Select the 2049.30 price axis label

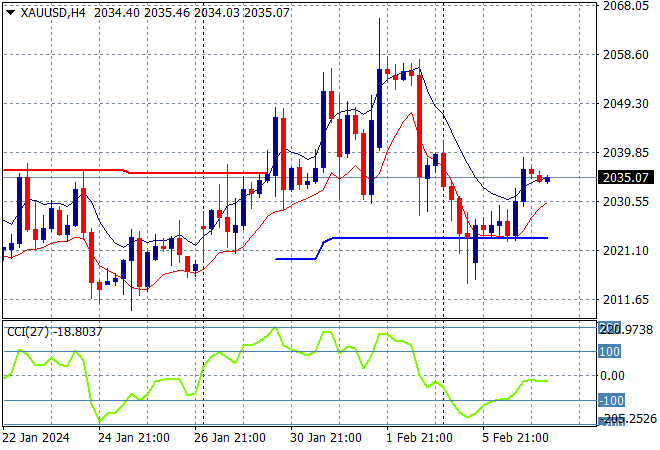pos(626,104)
